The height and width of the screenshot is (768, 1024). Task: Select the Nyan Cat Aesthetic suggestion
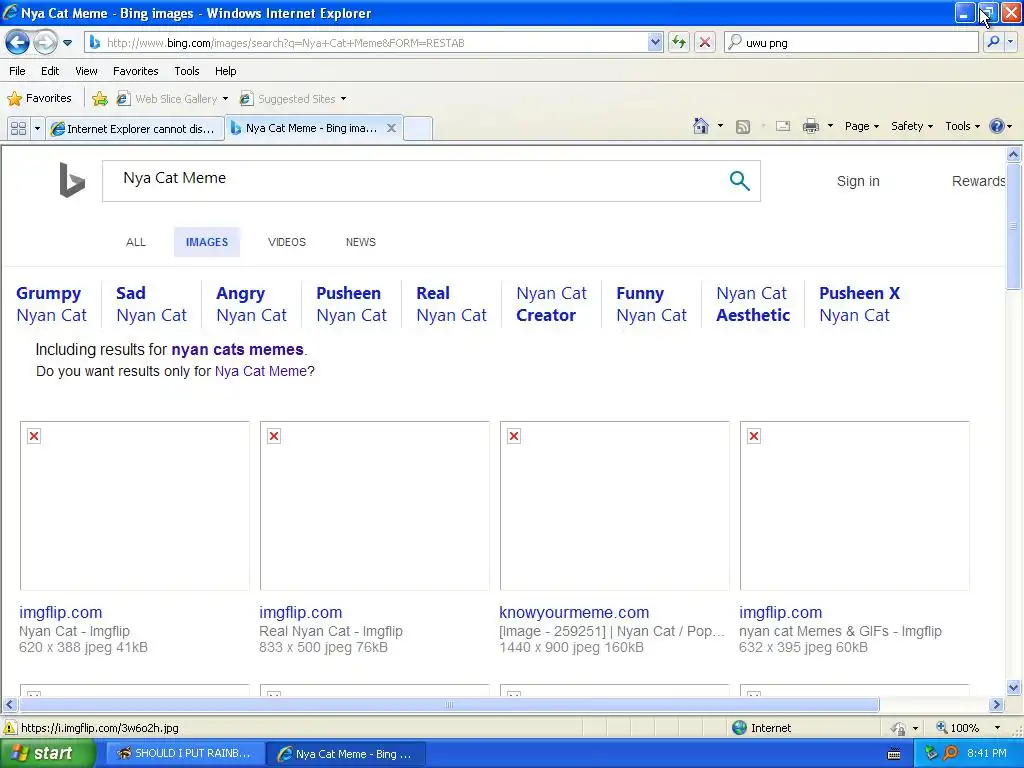point(753,304)
